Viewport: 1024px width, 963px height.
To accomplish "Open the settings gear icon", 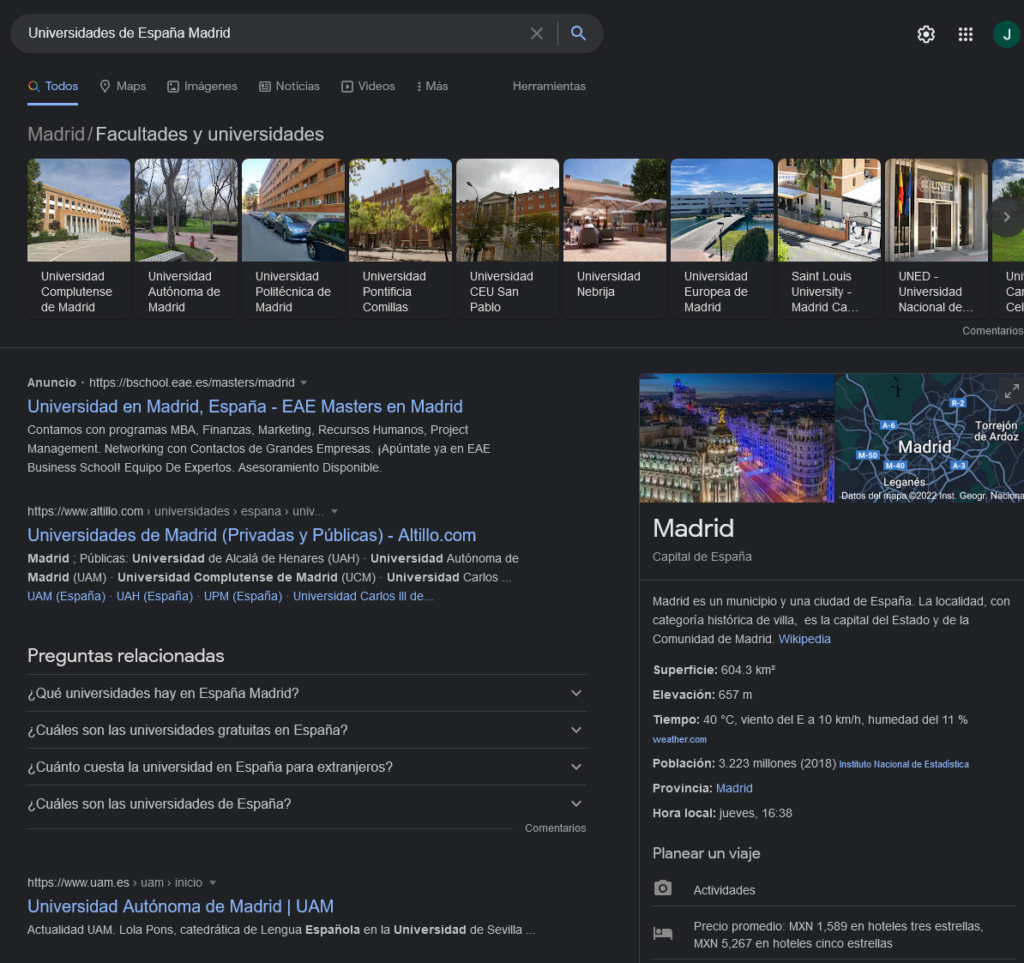I will coord(925,34).
